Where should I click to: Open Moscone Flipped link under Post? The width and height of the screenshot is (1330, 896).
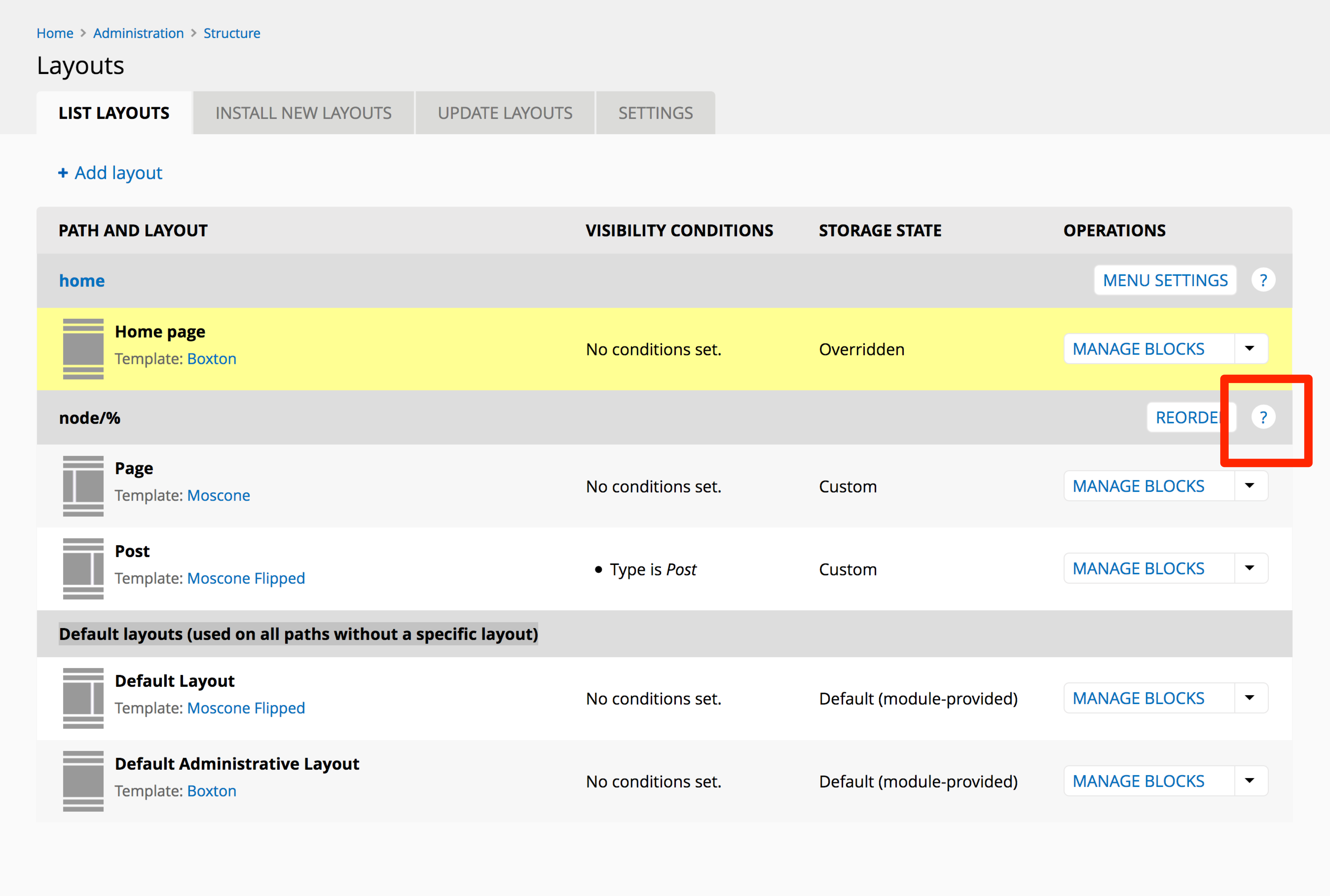[246, 578]
